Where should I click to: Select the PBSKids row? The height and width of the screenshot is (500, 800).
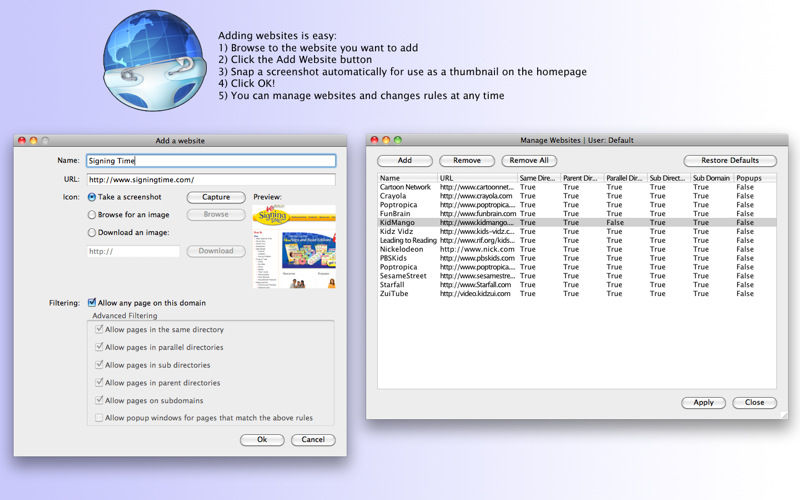[x=577, y=258]
